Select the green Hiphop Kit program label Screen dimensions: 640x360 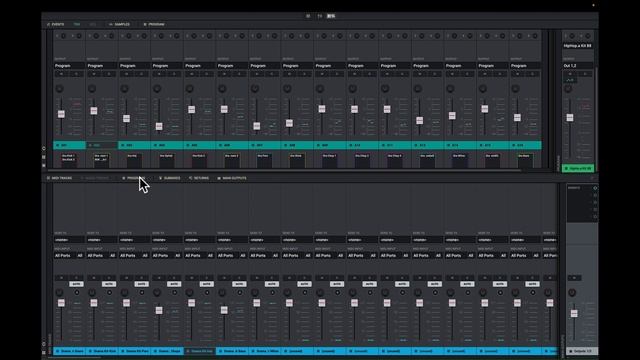click(x=578, y=168)
